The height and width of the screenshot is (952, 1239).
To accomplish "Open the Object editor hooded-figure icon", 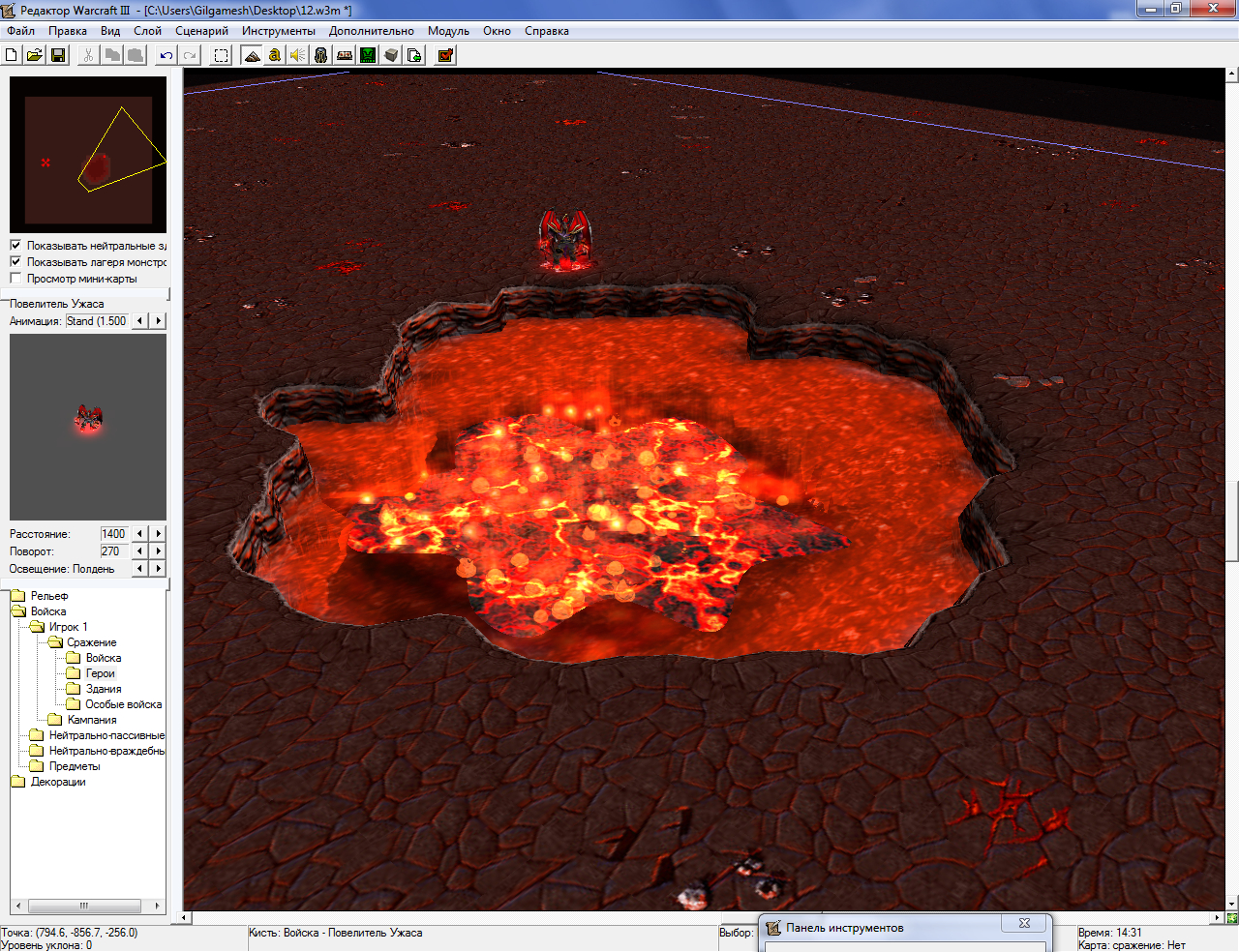I will click(321, 55).
